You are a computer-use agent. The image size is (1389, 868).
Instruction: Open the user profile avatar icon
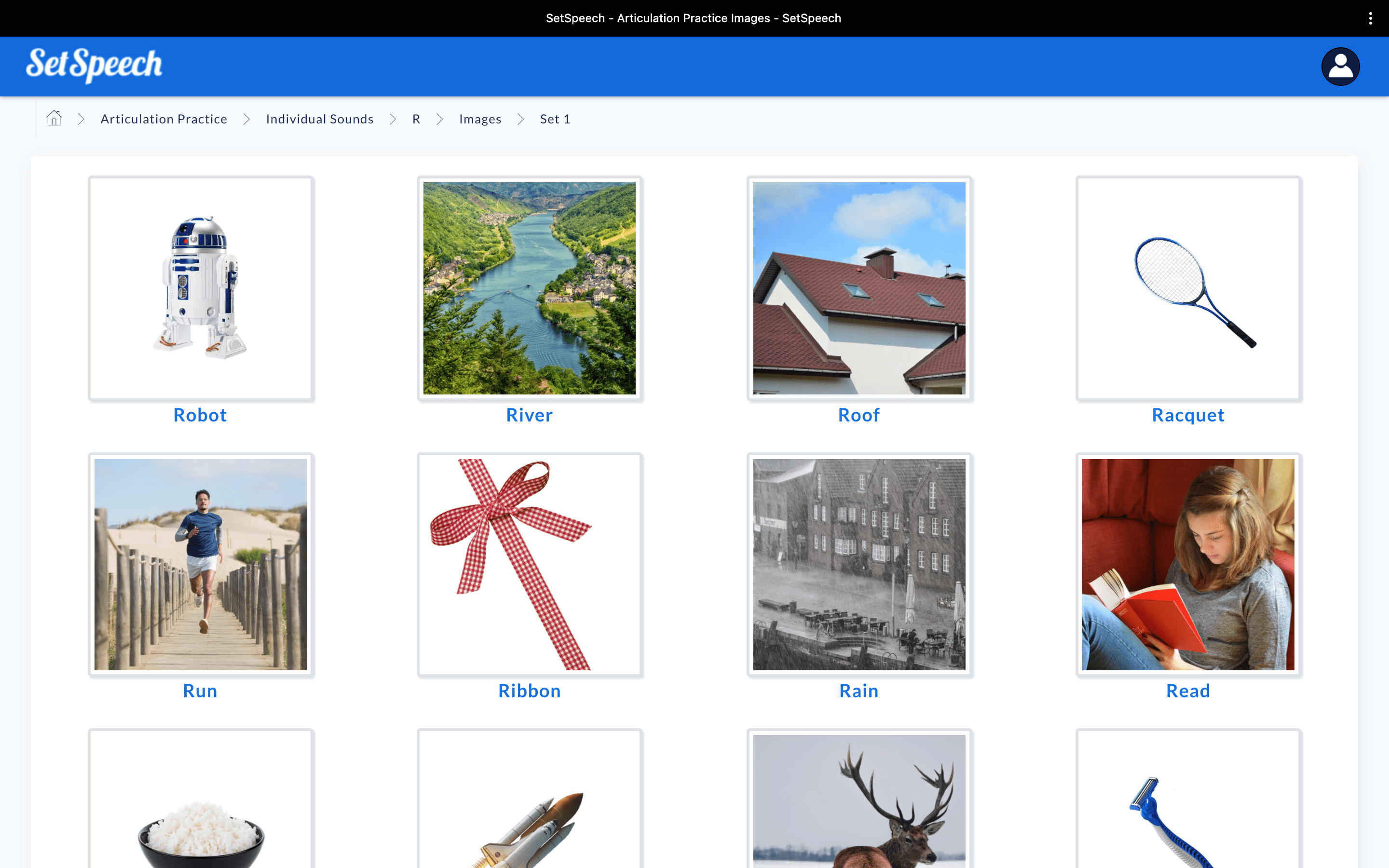(x=1340, y=67)
